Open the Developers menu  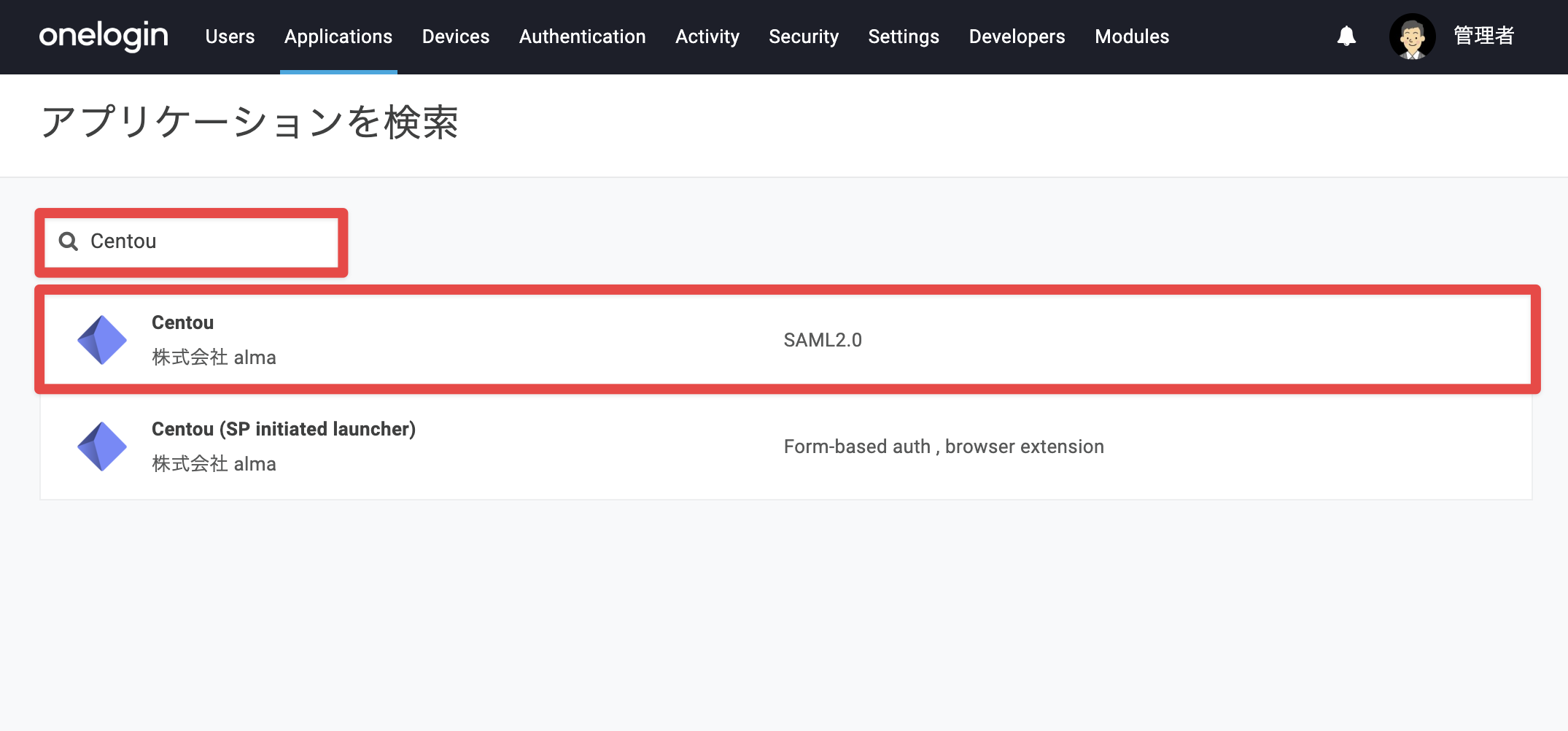[x=1017, y=36]
